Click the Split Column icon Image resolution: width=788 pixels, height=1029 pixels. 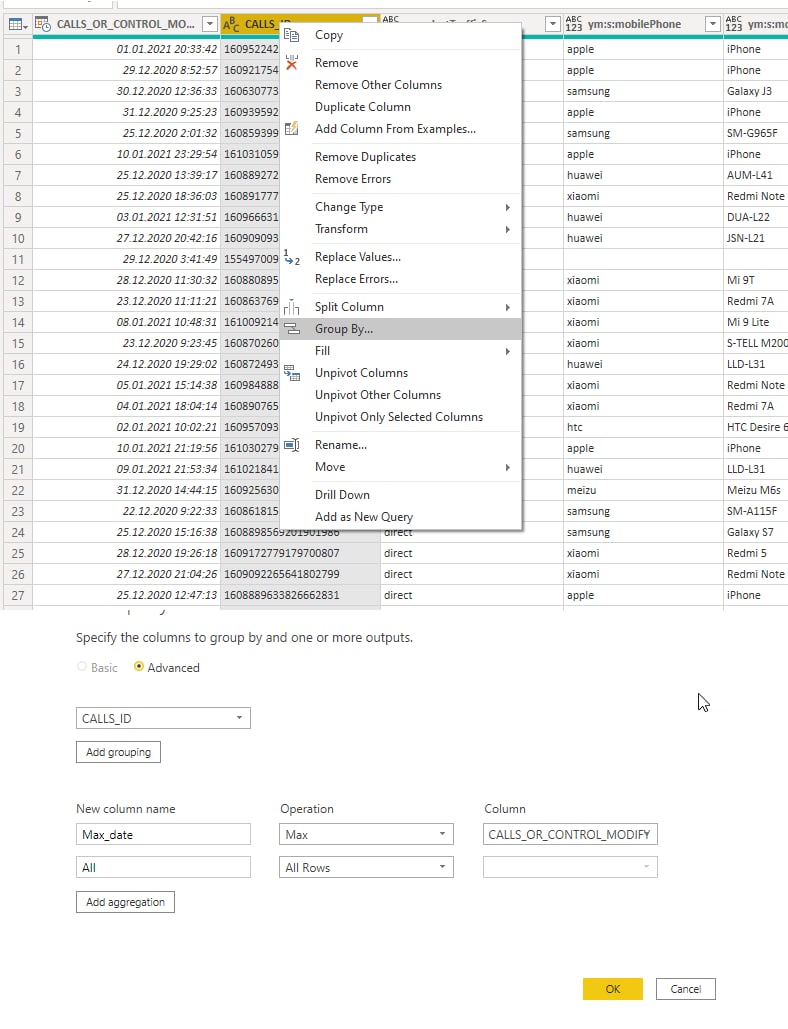(x=291, y=307)
